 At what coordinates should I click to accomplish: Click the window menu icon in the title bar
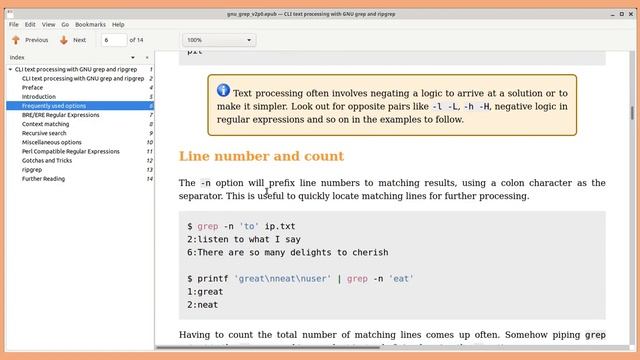[x=10, y=13]
